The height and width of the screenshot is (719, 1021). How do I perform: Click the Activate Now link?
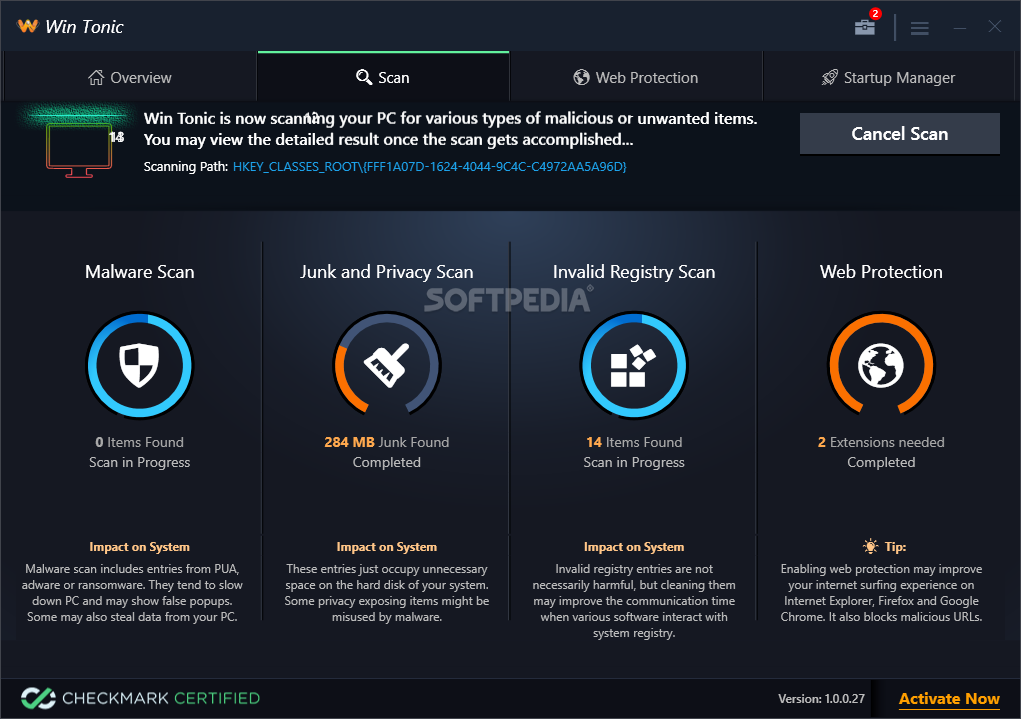(949, 699)
